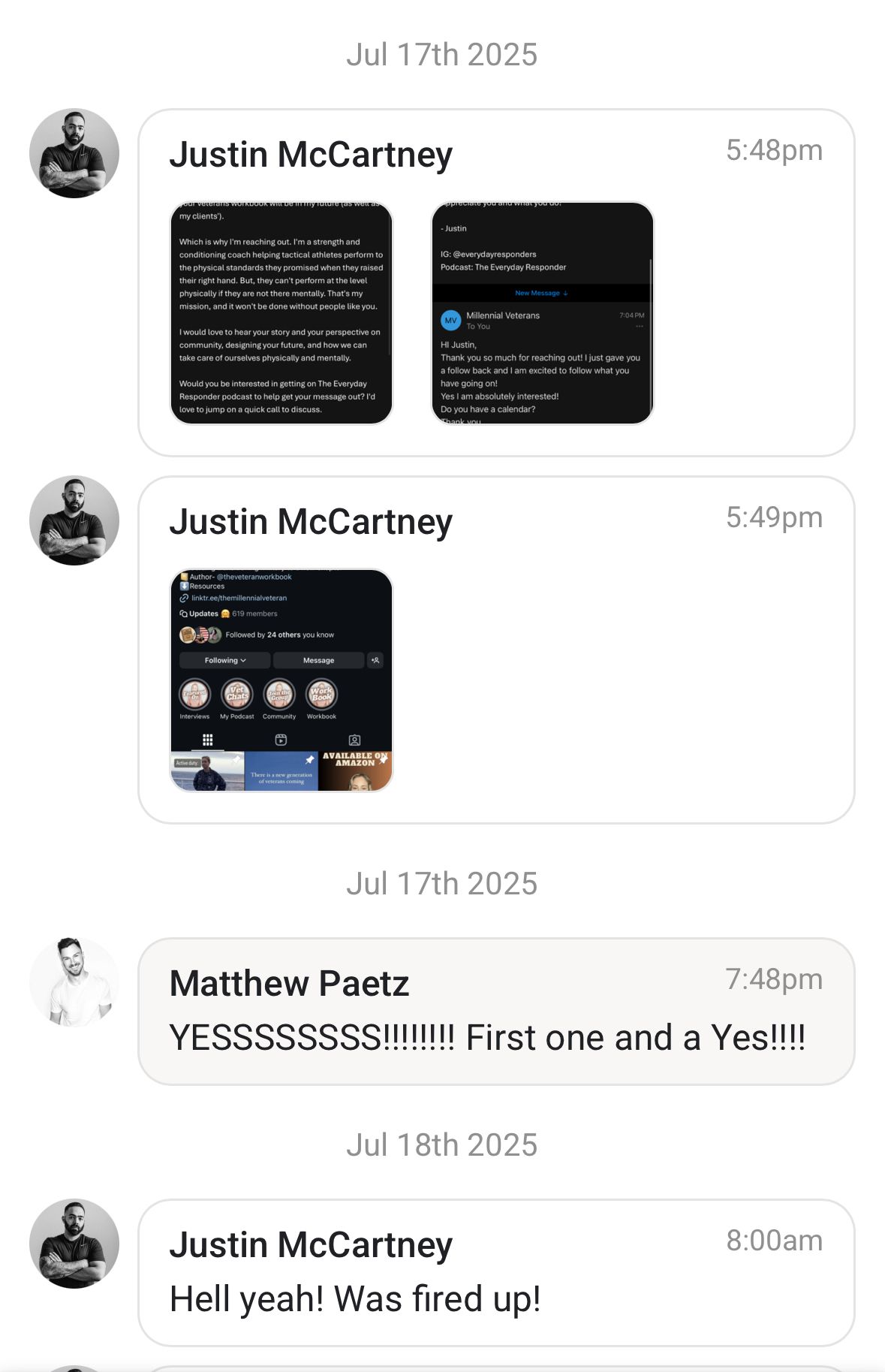
Task: Click the Justin McCartney name on 8:00am message
Action: (x=311, y=1245)
